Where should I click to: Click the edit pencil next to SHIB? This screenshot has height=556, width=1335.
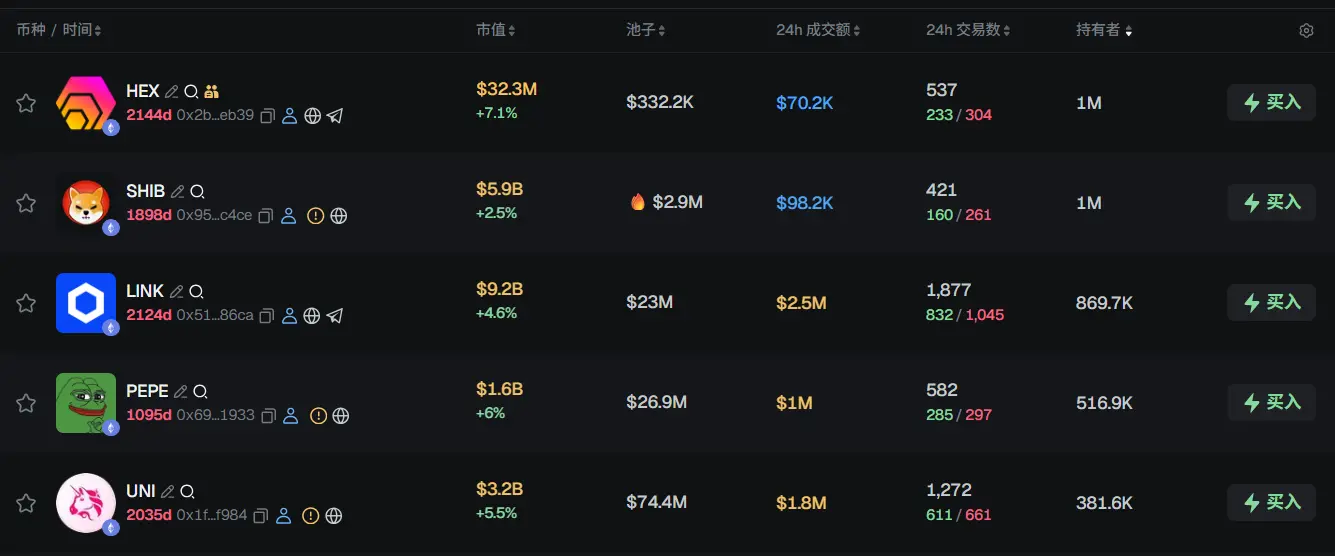coord(178,192)
